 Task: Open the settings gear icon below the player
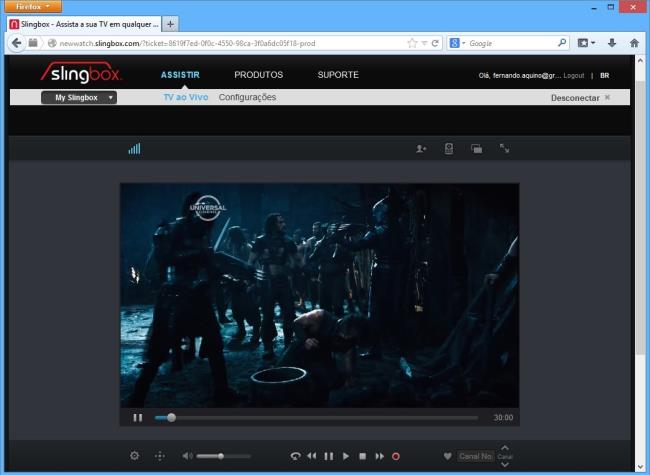[x=134, y=456]
